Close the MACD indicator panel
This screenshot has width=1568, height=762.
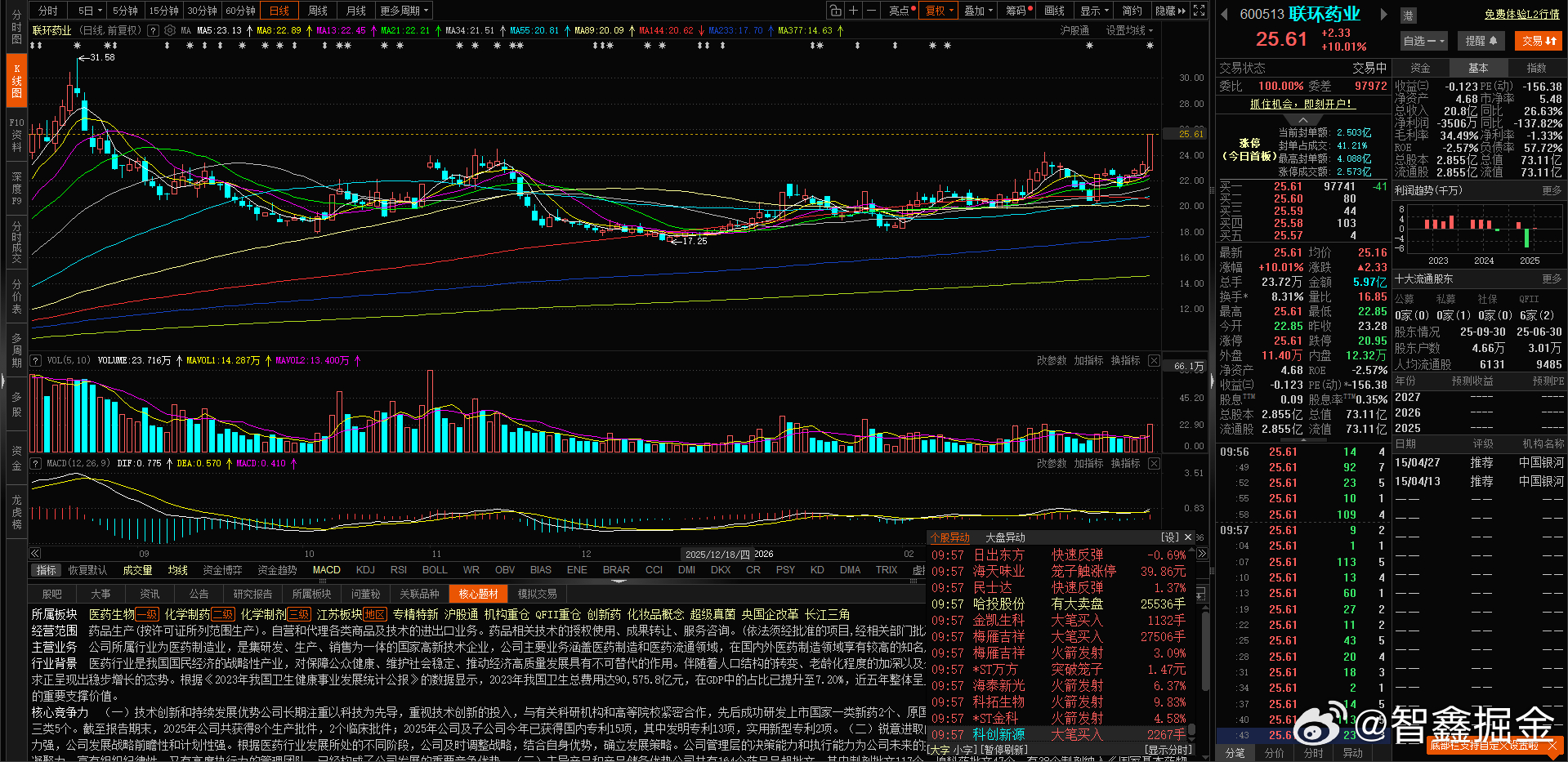1154,463
